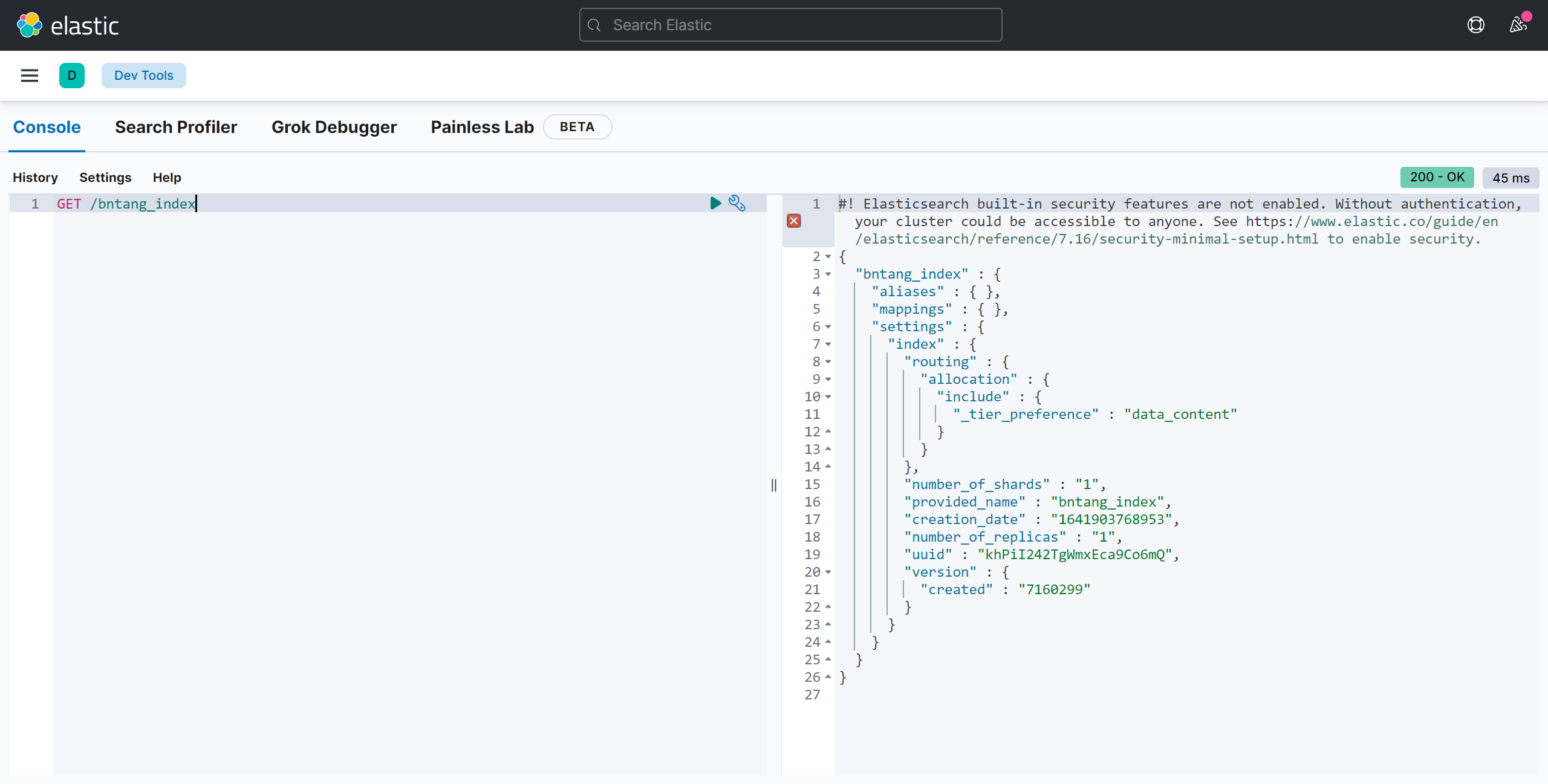Screen dimensions: 1548x784
Task: Click the Elastic logo
Action: click(x=67, y=25)
